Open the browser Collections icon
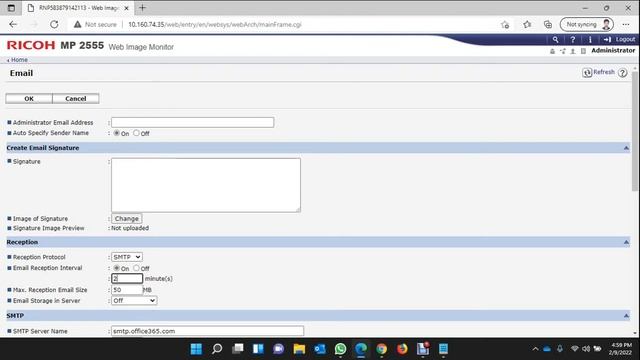Image resolution: width=640 pixels, height=360 pixels. 548,24
